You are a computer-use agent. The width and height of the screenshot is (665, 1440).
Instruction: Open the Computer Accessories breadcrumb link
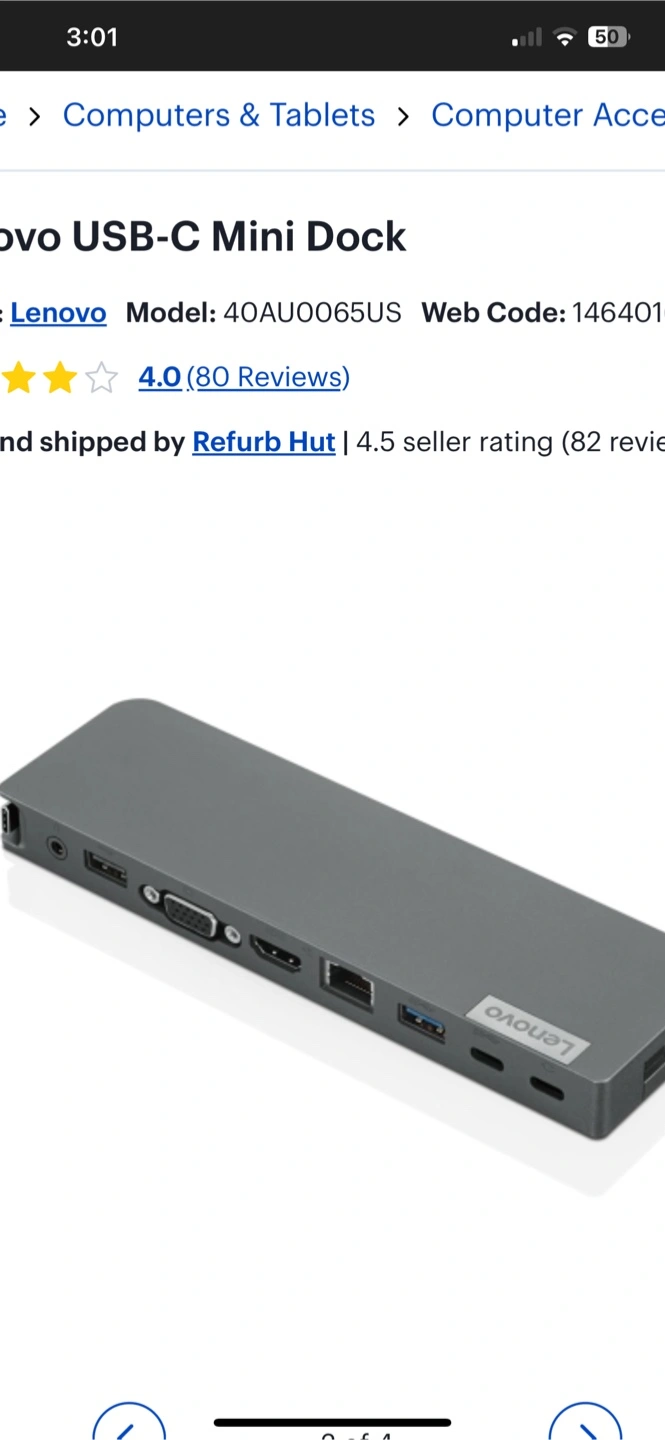tap(548, 115)
